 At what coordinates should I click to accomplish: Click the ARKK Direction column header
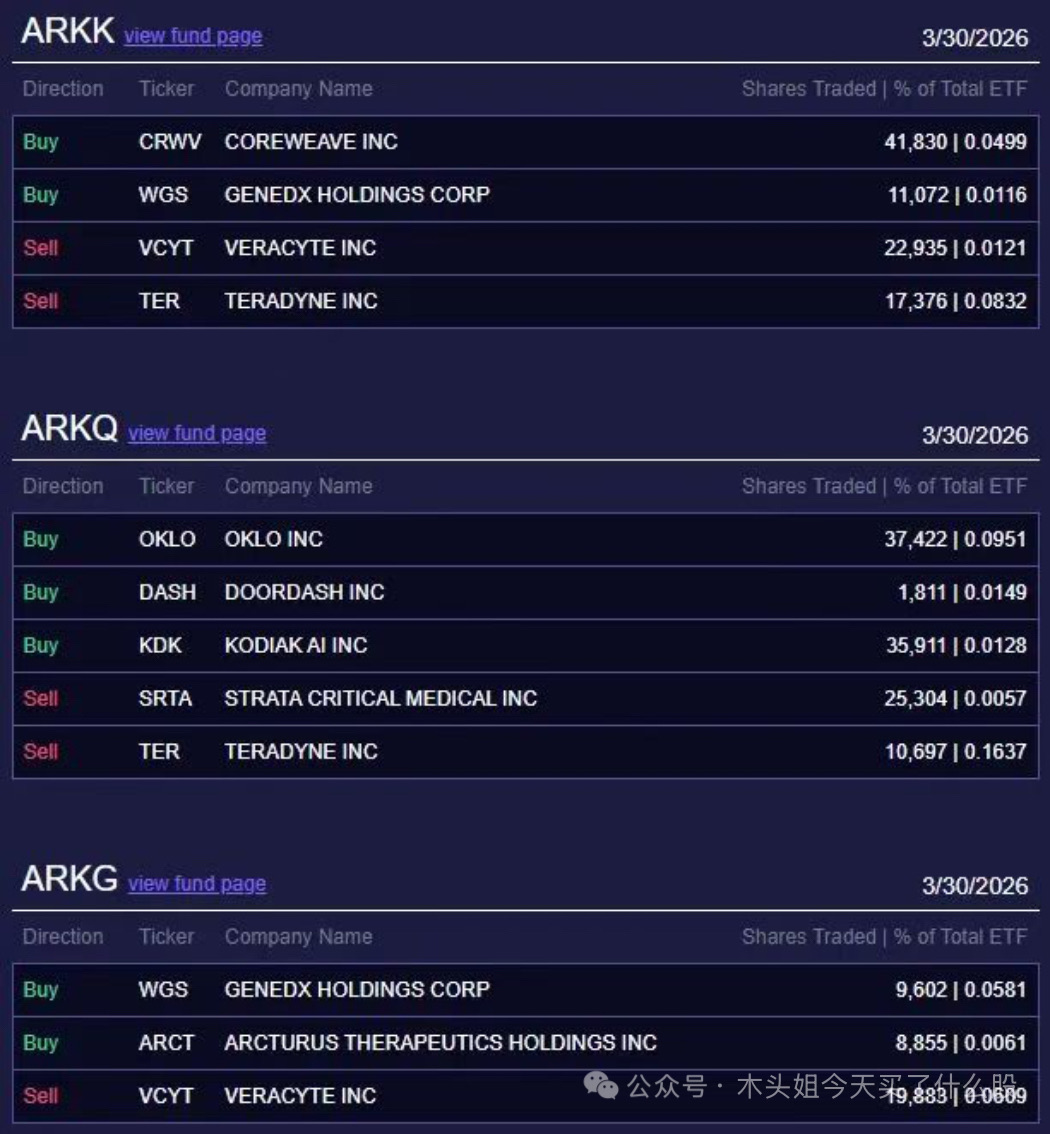click(x=63, y=89)
